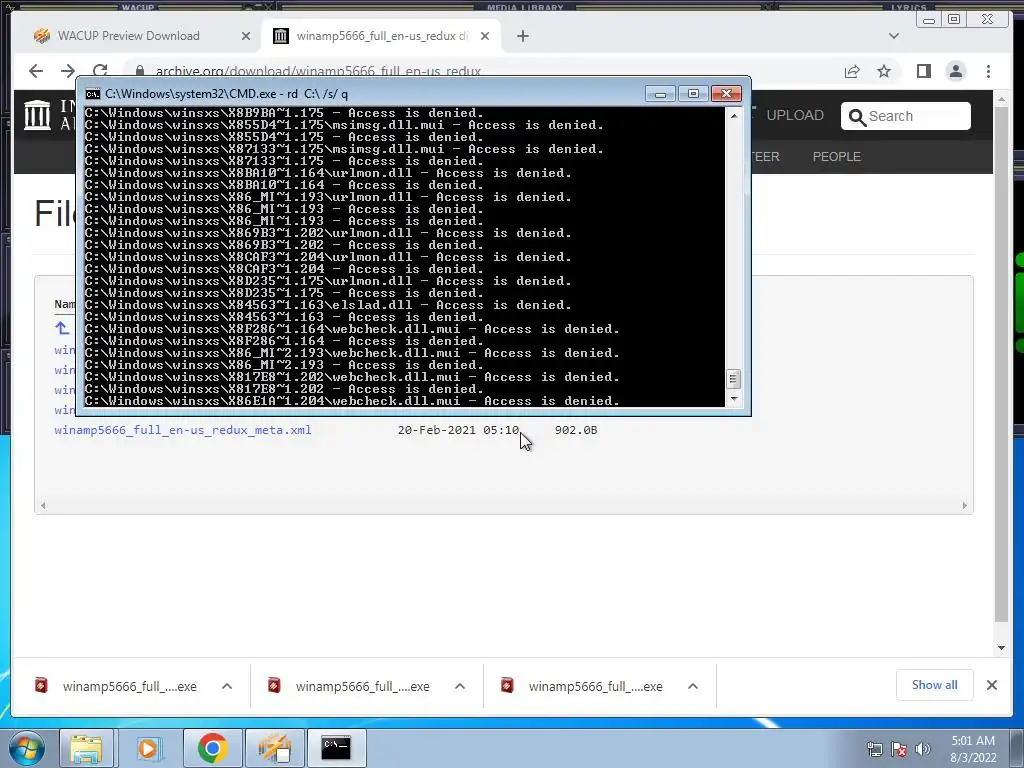Click the UPLOAD link on archive.org
This screenshot has height=768, width=1024.
(795, 116)
